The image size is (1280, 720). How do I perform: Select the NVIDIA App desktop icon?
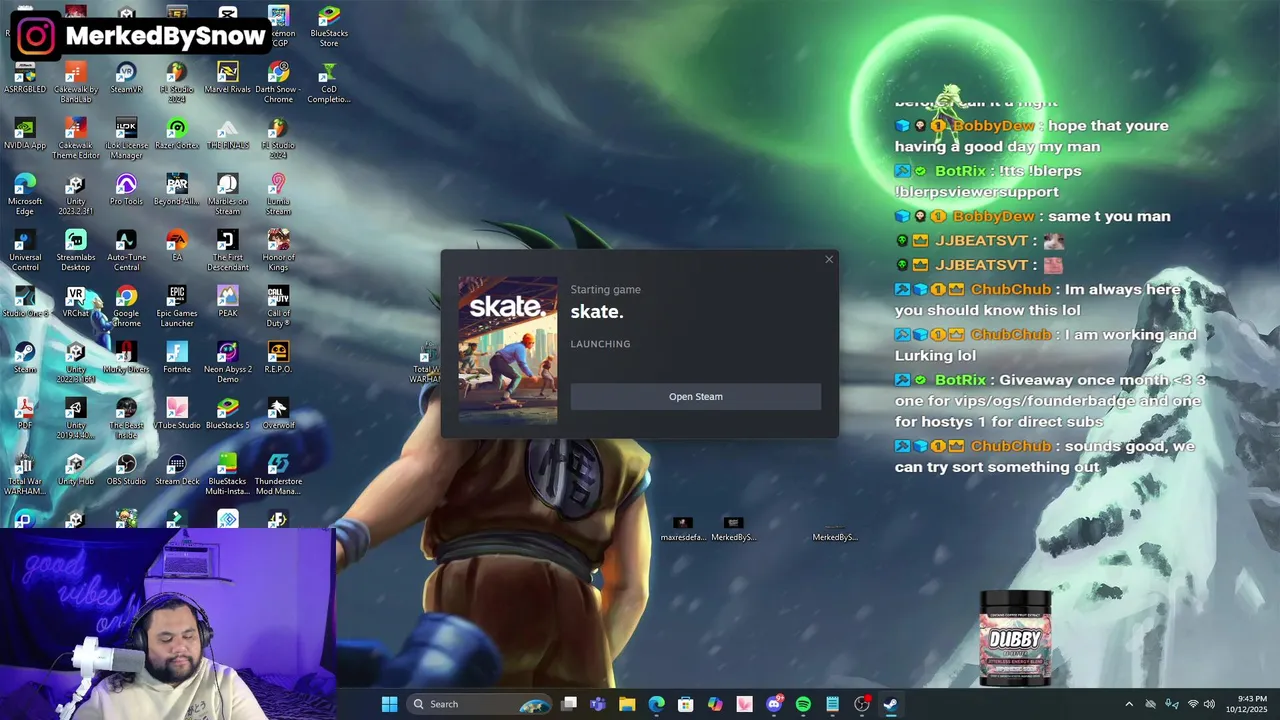point(25,134)
